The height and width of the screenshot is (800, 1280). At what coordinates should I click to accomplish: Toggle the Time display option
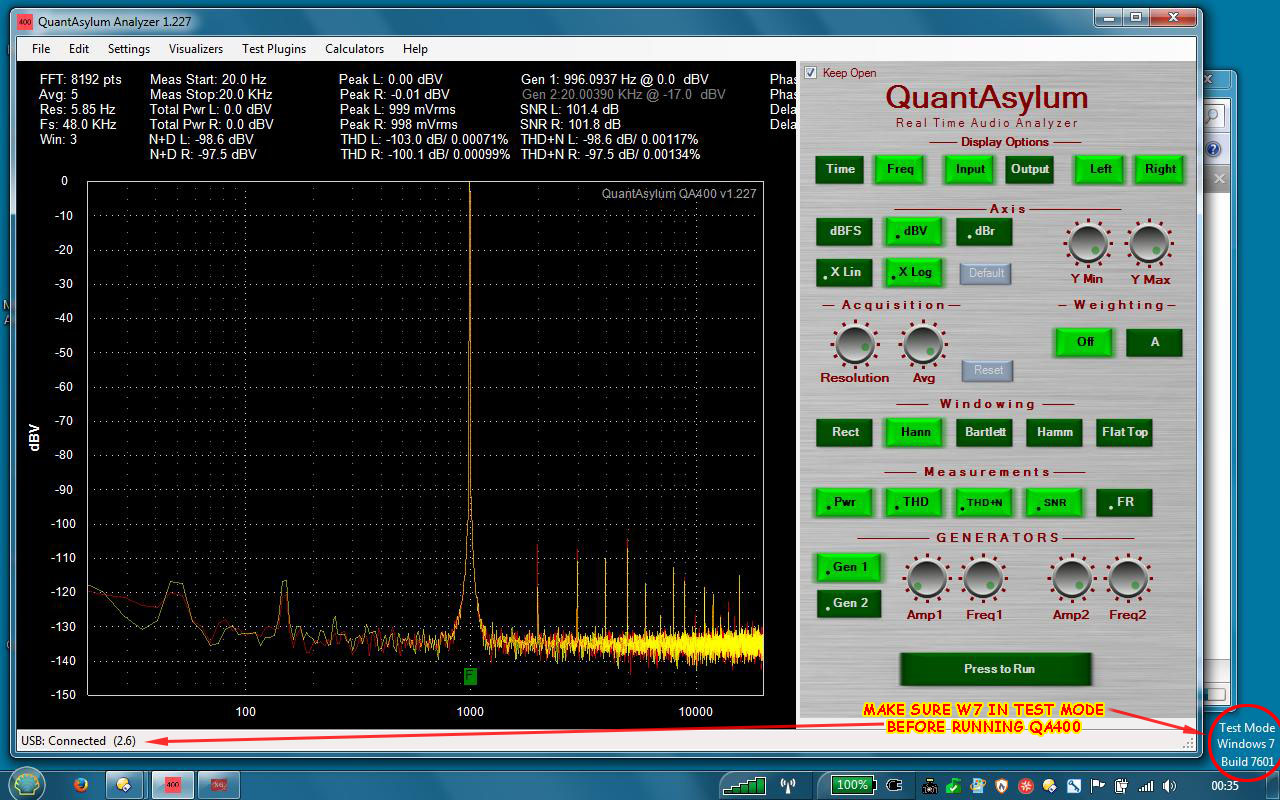click(x=840, y=169)
